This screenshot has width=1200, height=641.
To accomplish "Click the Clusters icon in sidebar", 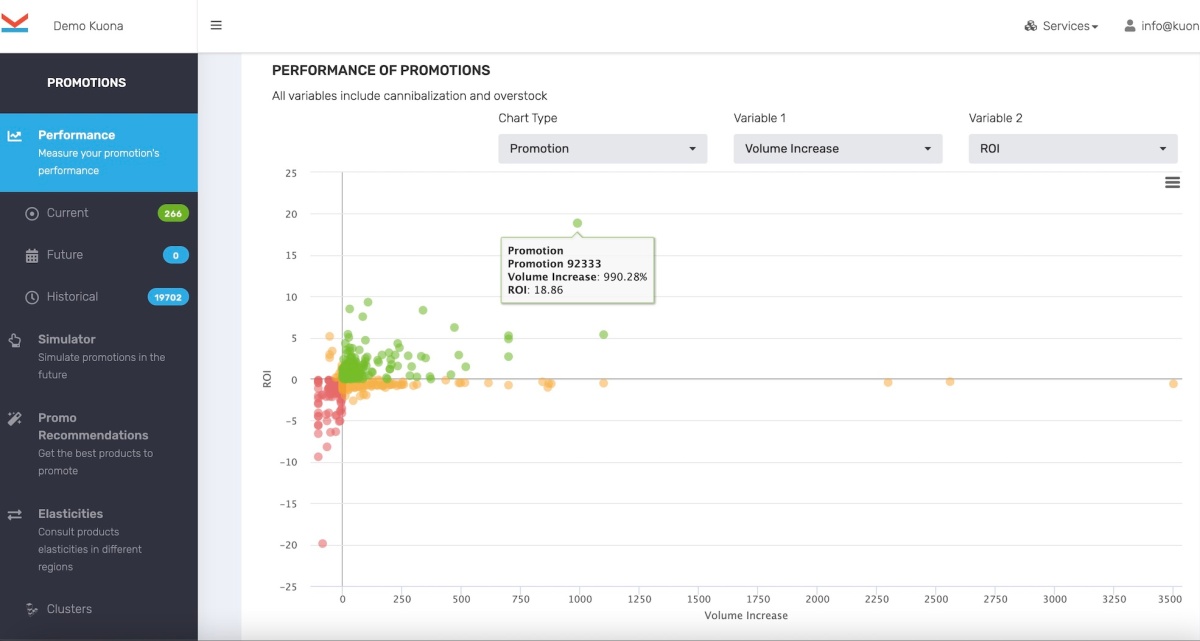I will click(31, 609).
